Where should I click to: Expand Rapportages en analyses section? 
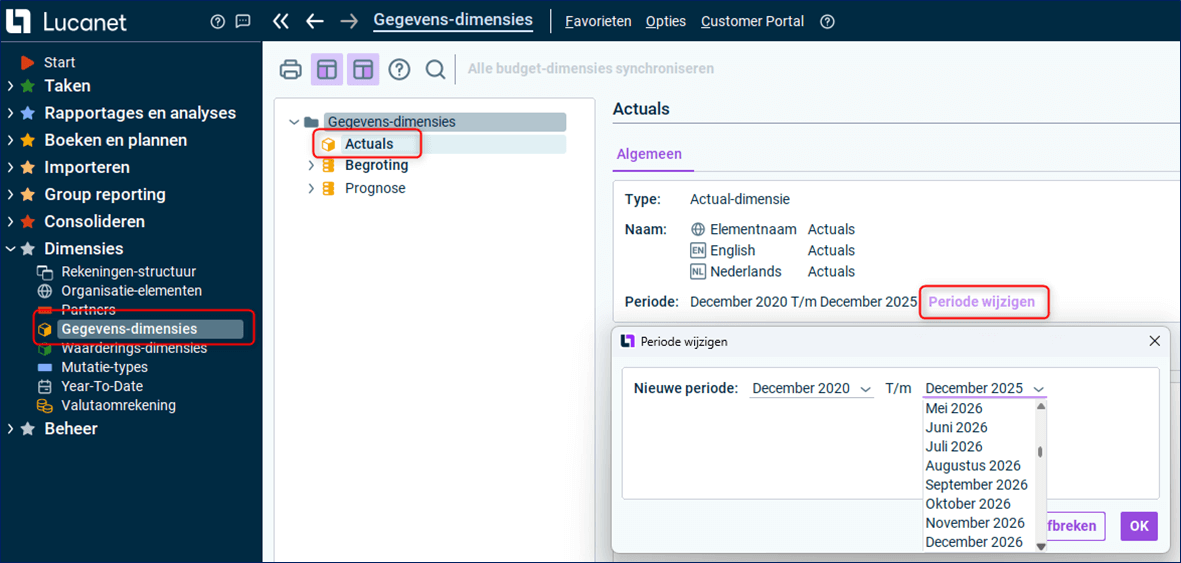[x=10, y=114]
